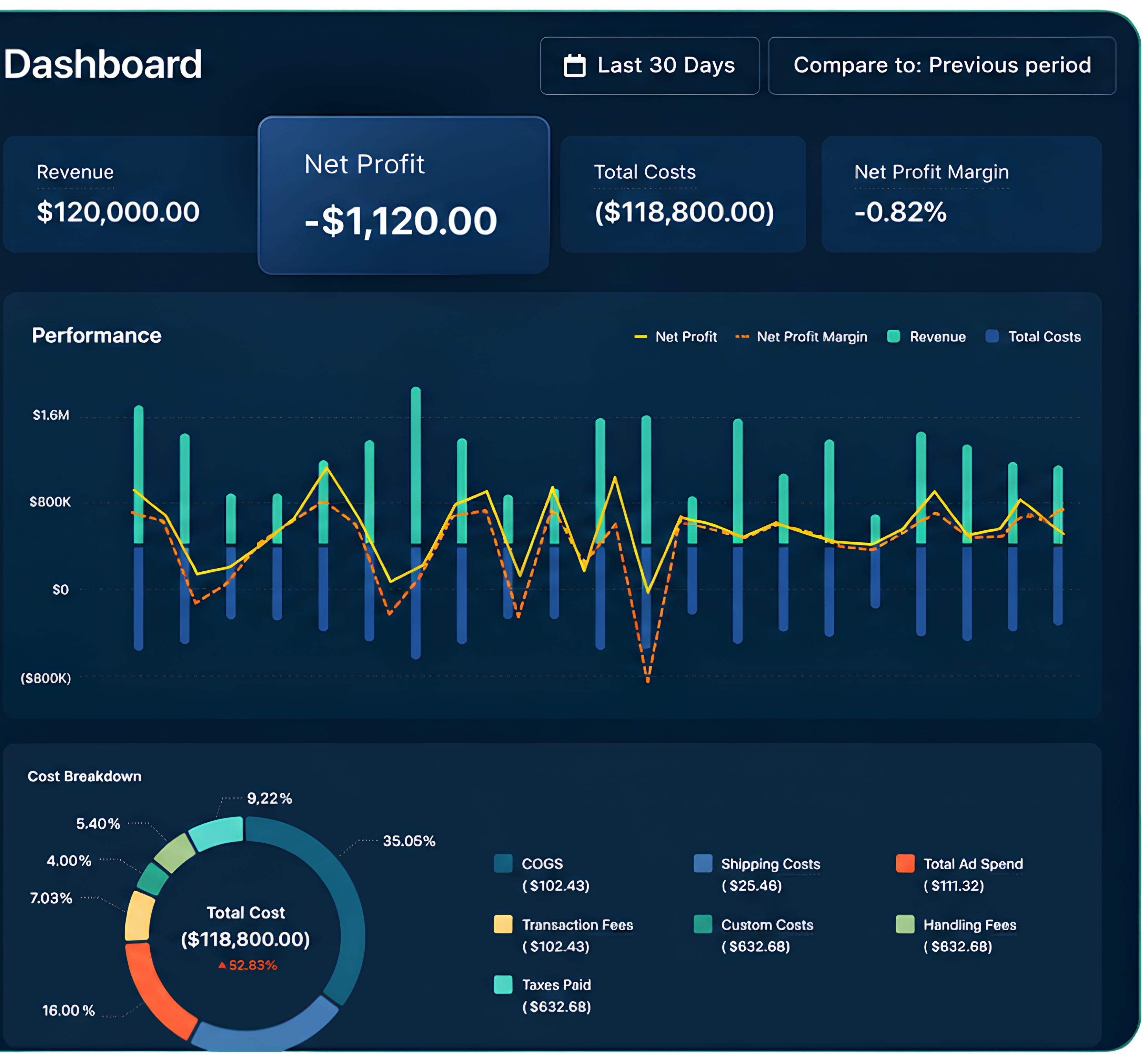Image resolution: width=1148 pixels, height=1062 pixels.
Task: Click the Total Cost ($118,800.00) donut center value
Action: coord(245,939)
